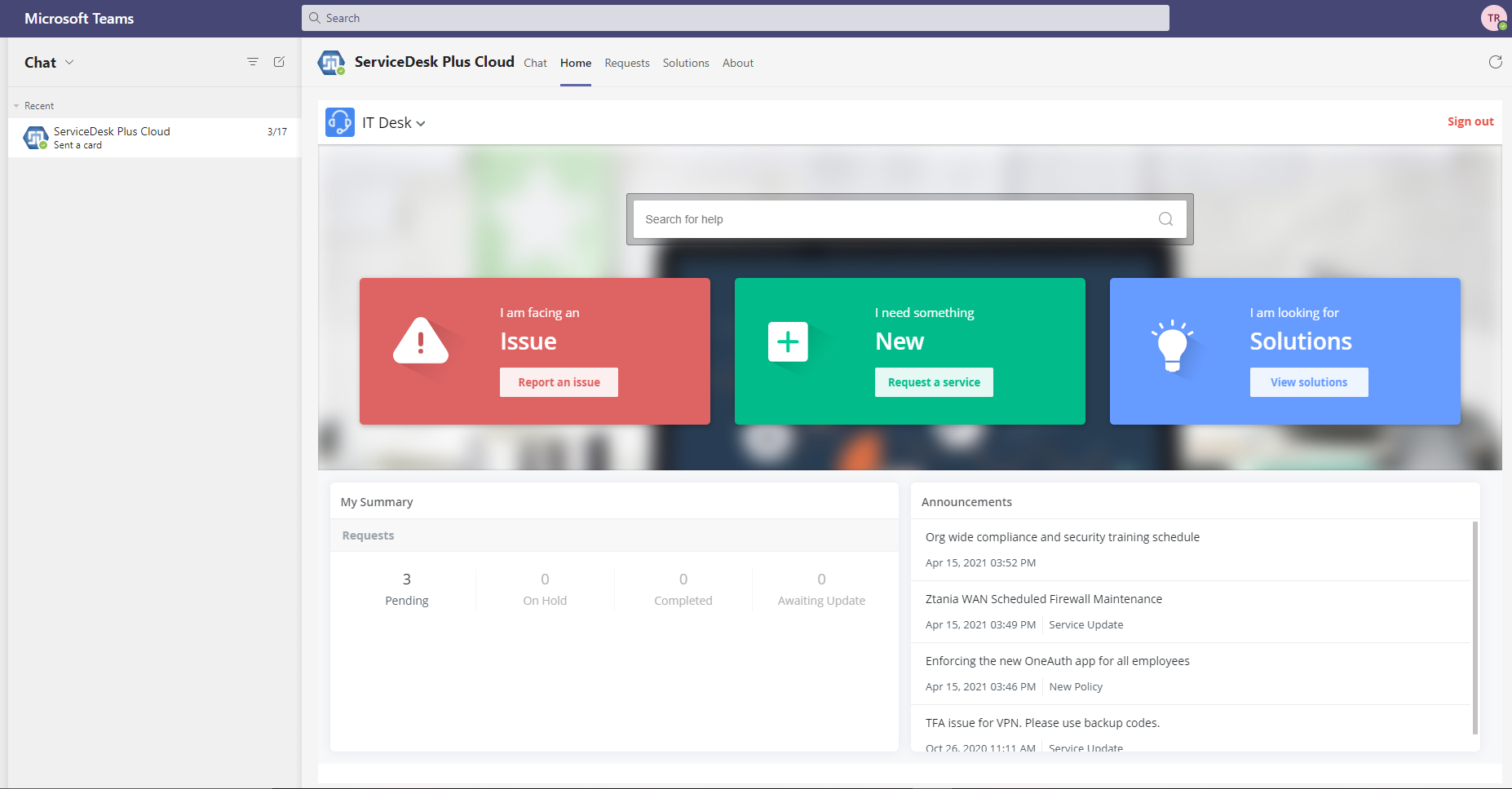Expand the Chat dropdown chevron
Viewport: 1512px width, 789px height.
pyautogui.click(x=69, y=62)
